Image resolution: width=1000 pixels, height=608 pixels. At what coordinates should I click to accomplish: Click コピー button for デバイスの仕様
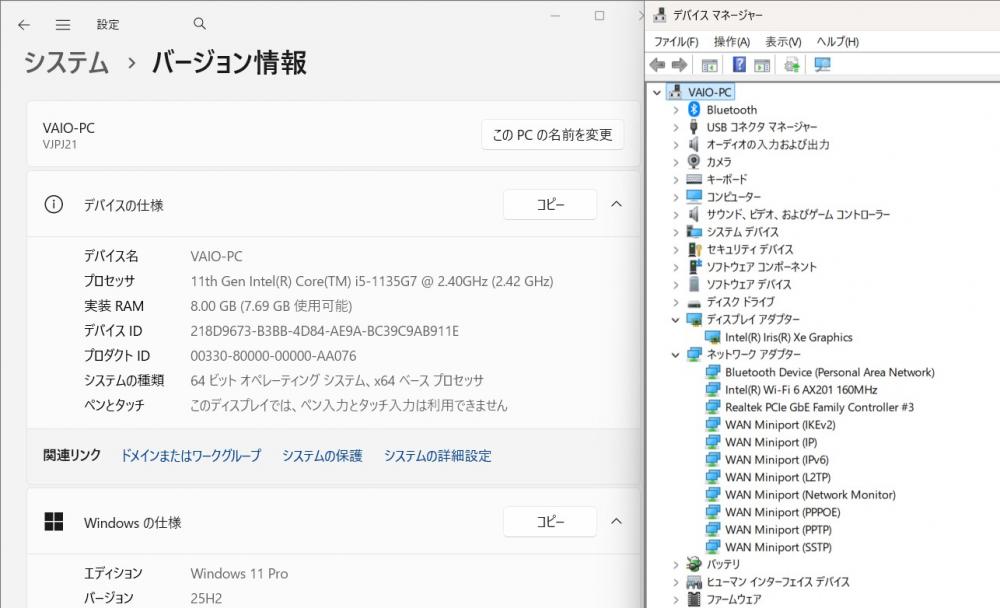[550, 204]
